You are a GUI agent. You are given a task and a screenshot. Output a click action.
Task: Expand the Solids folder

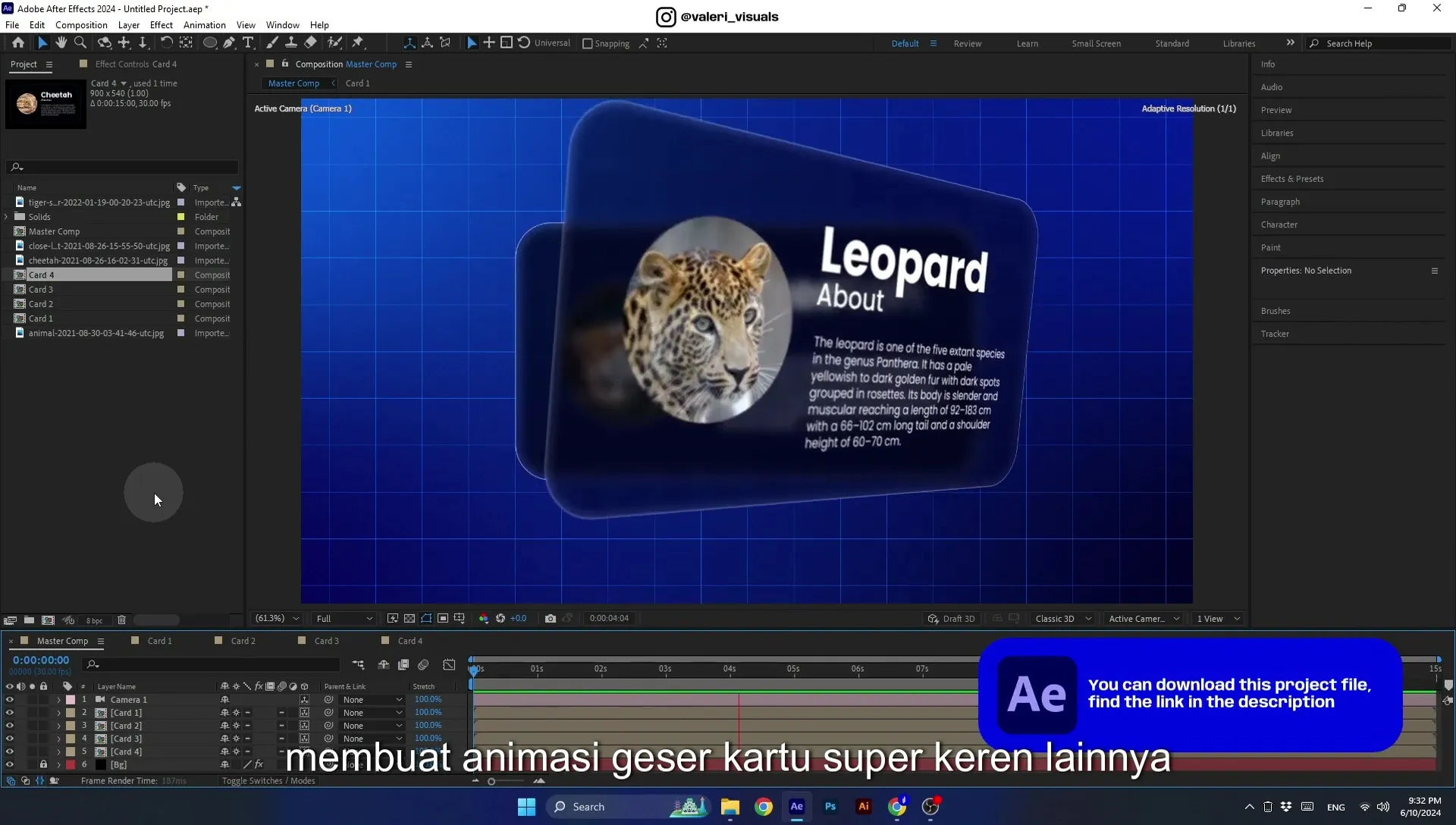(7, 217)
